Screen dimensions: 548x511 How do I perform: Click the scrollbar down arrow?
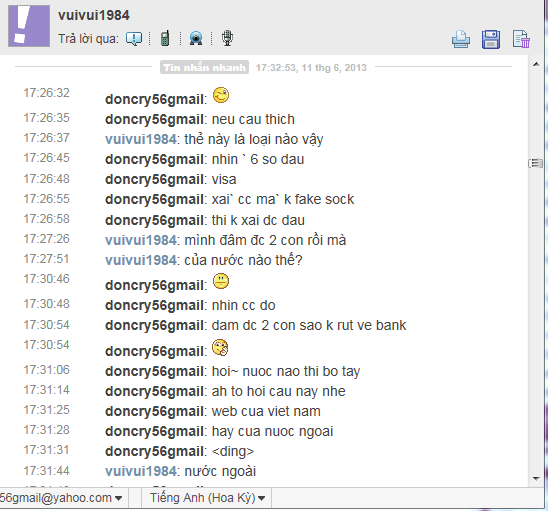coord(536,478)
